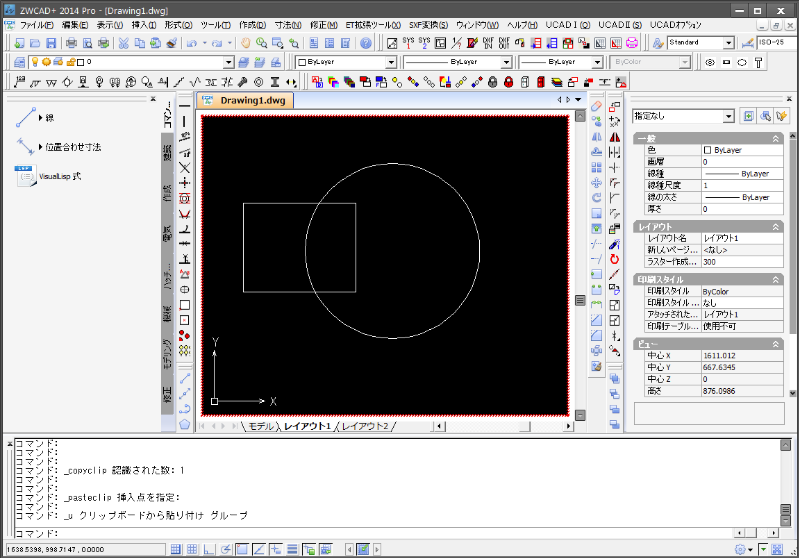Switch to the レイアウト2 tab
Screen dimensions: 799x558
pyautogui.click(x=365, y=426)
